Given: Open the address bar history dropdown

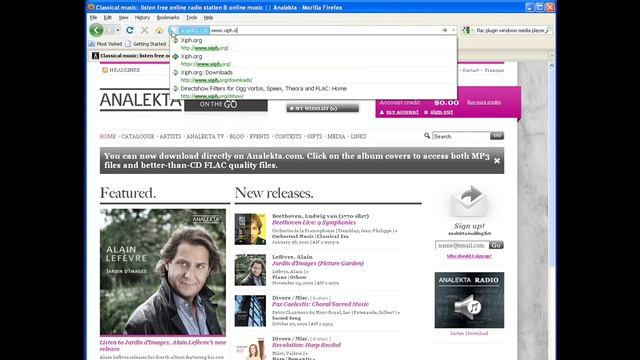Looking at the screenshot, I should click(x=453, y=30).
